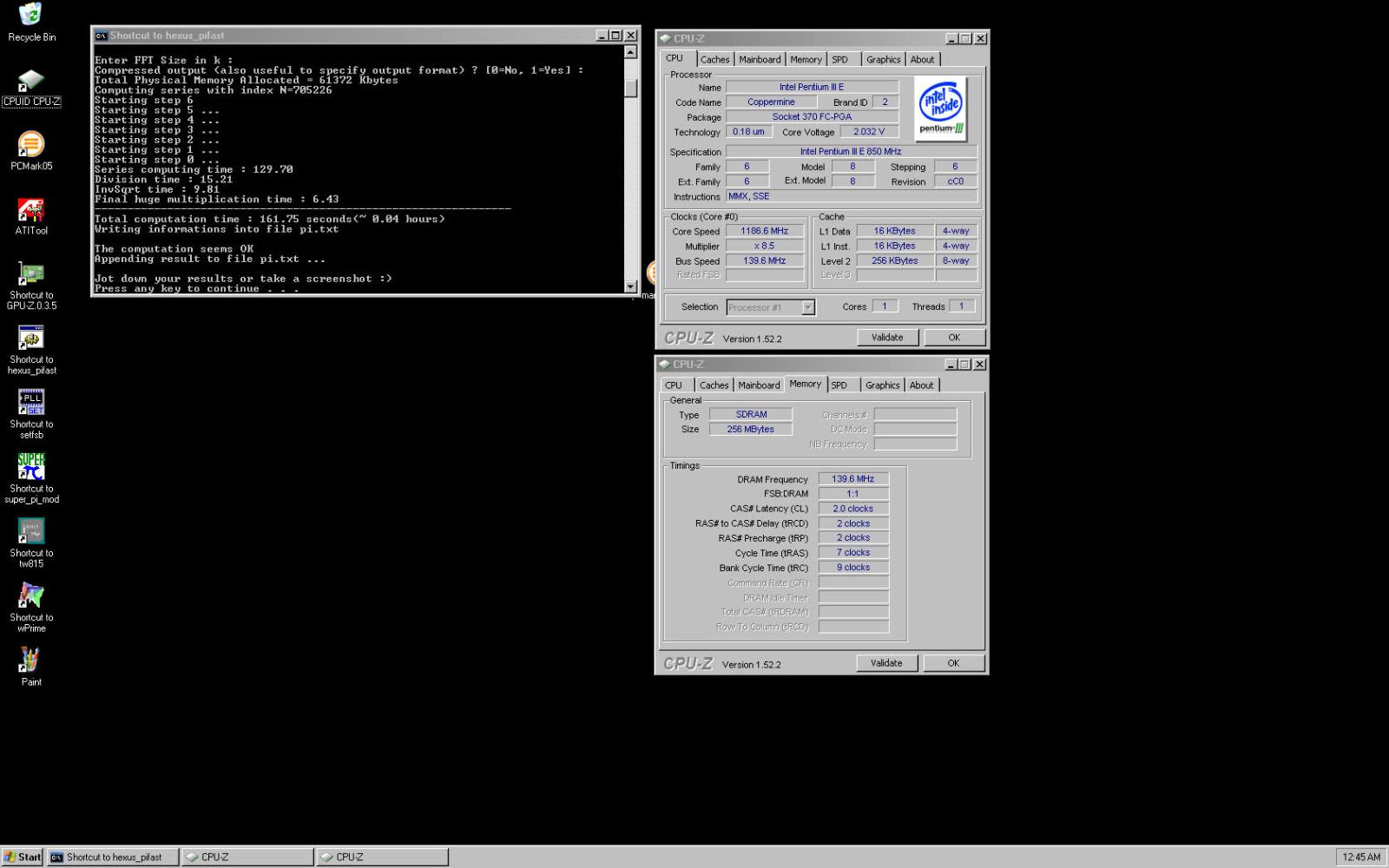Image resolution: width=1389 pixels, height=868 pixels.
Task: Minimize the lower CPU-Z window
Action: (951, 365)
